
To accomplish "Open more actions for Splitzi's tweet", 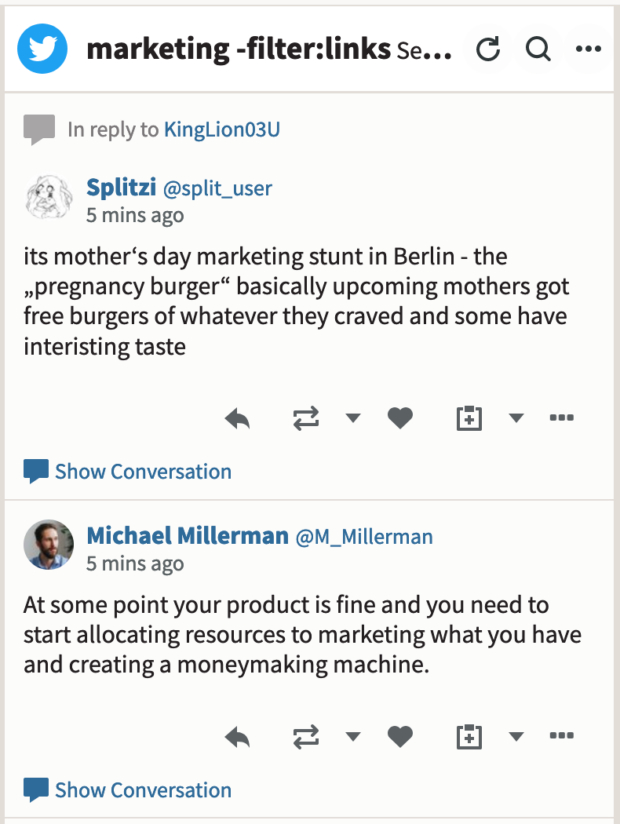I will pos(562,419).
